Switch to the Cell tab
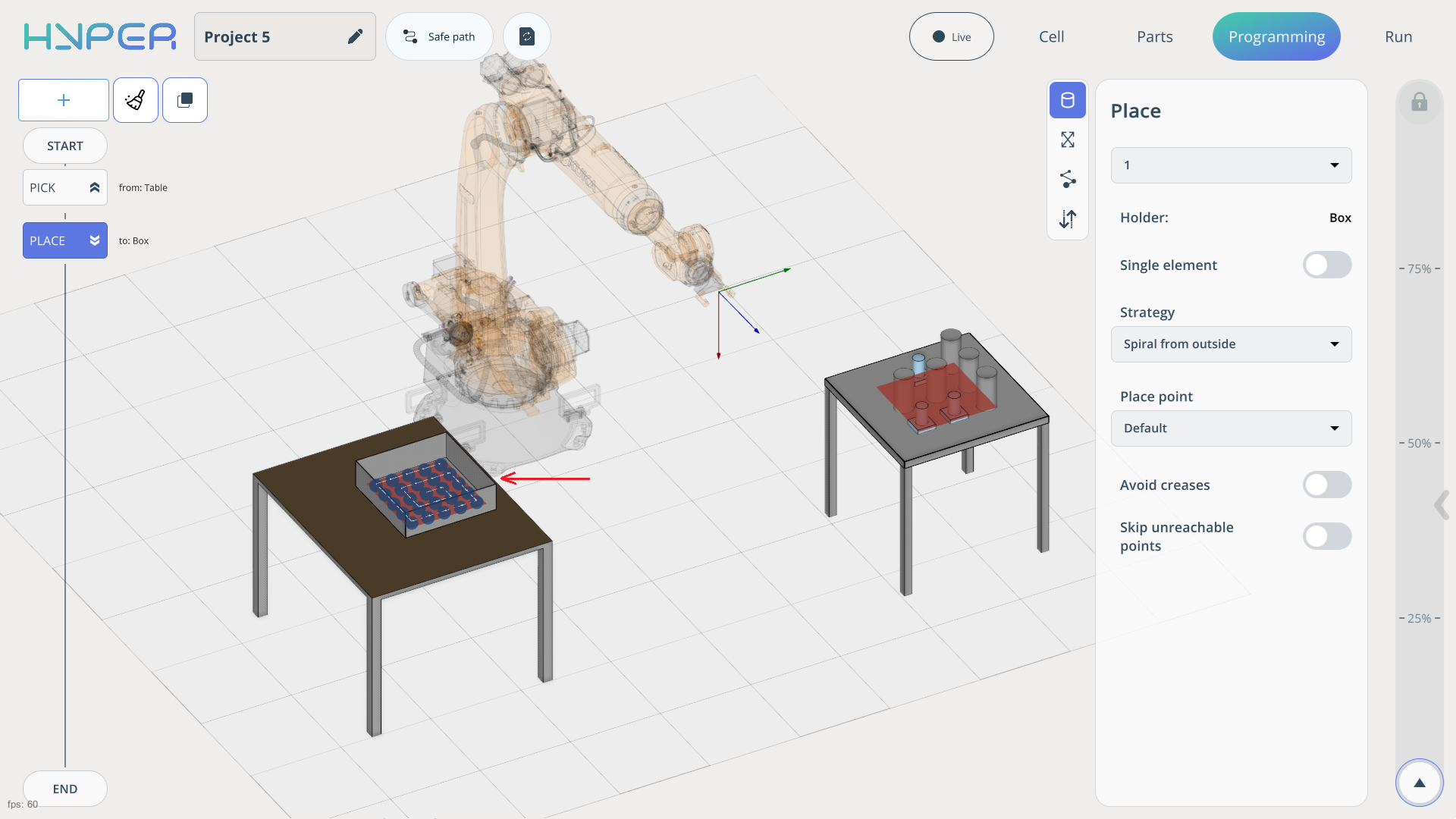Viewport: 1456px width, 819px height. [x=1051, y=36]
